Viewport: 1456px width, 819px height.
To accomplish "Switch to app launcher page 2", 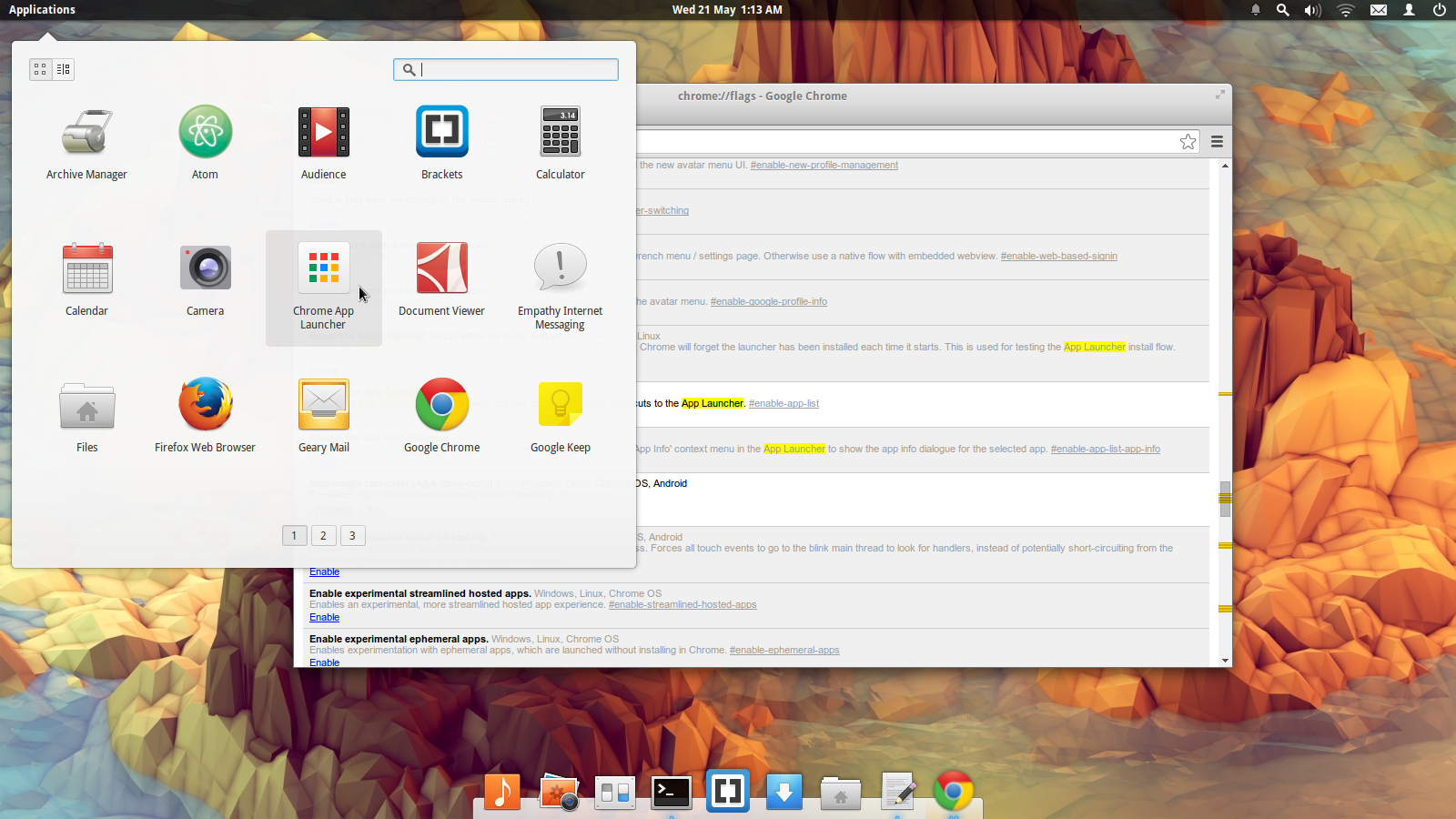I will point(323,535).
